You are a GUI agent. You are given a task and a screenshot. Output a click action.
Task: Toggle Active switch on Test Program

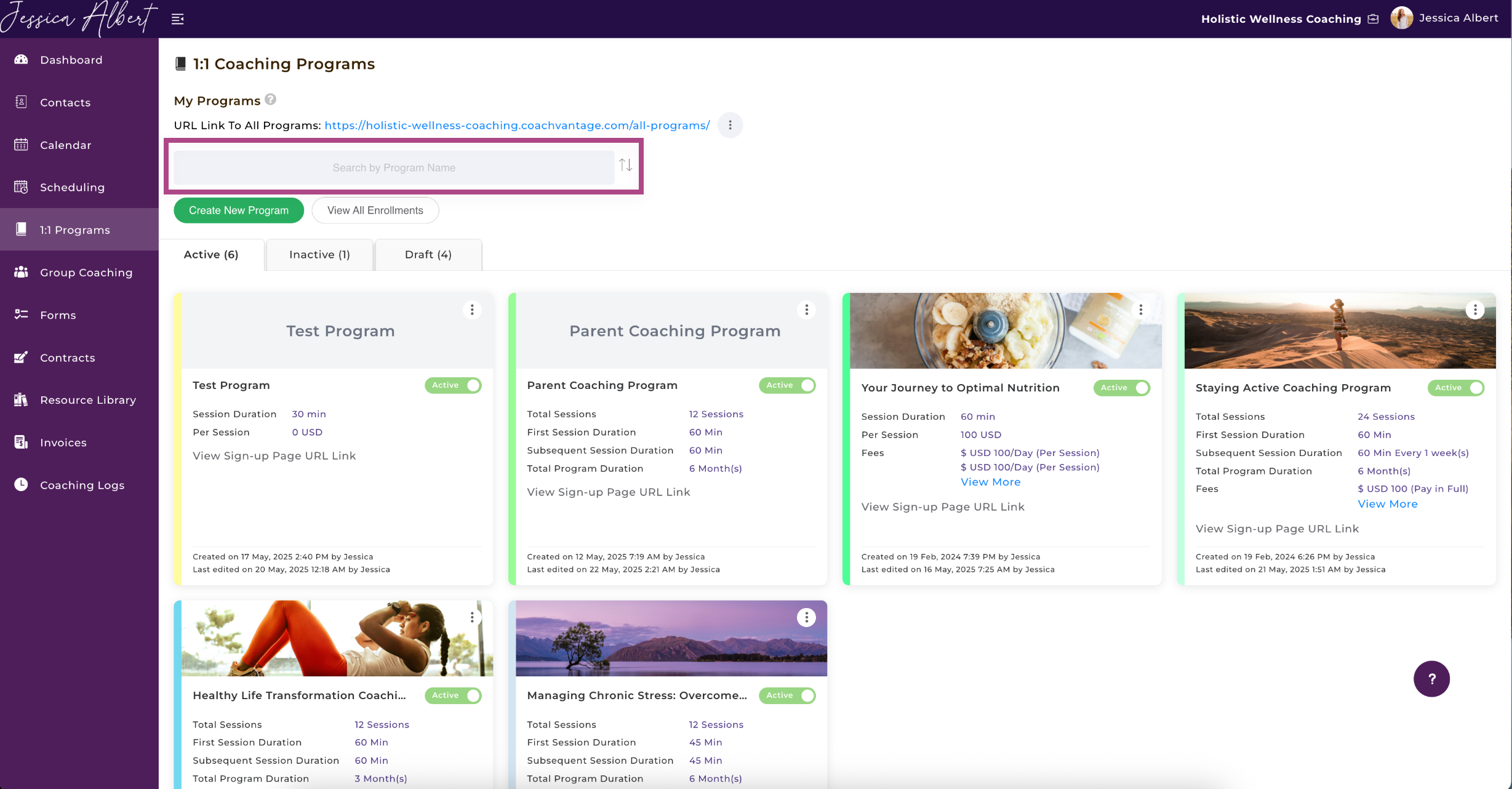(x=453, y=385)
